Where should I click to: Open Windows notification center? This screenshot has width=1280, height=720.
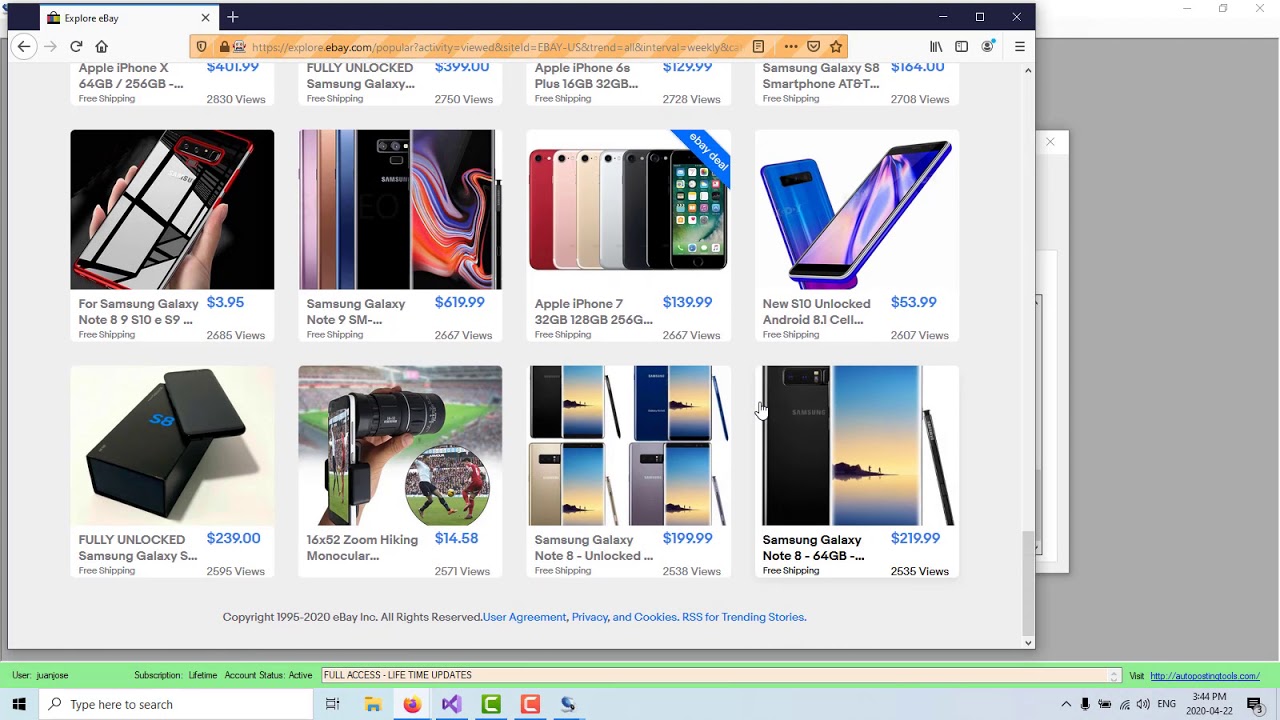[1255, 704]
